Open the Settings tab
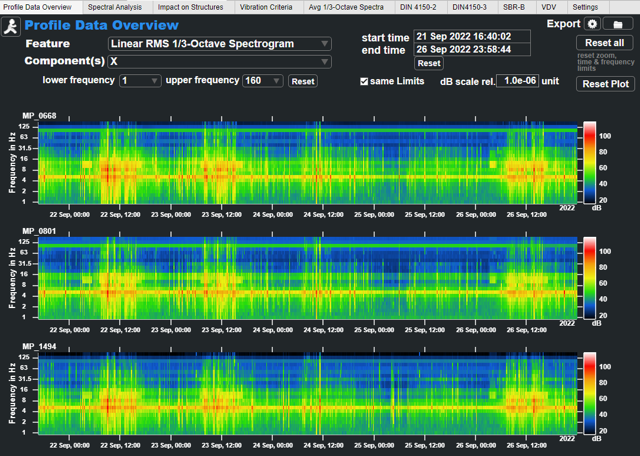The image size is (640, 456). tap(585, 7)
